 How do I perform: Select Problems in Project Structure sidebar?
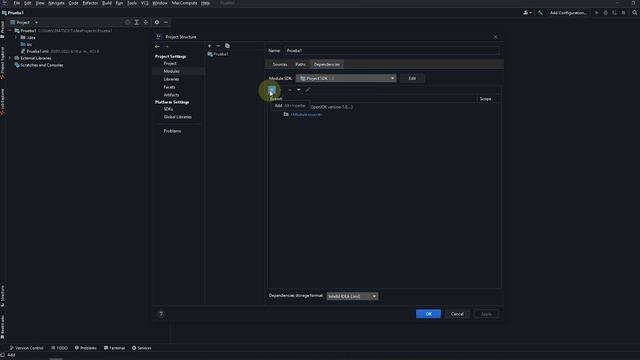point(172,131)
